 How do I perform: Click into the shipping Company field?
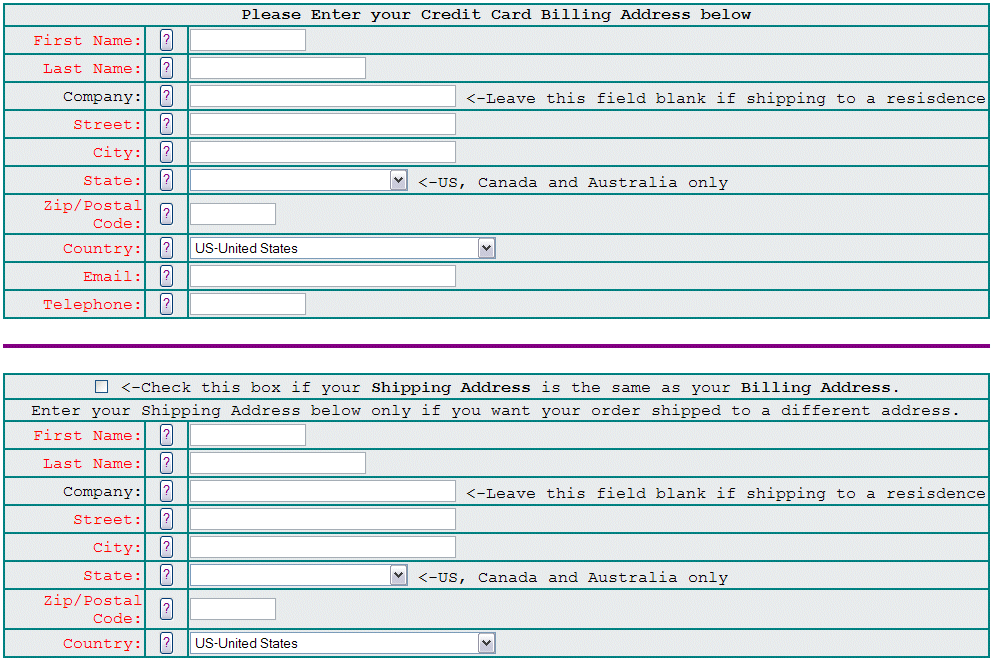[322, 492]
